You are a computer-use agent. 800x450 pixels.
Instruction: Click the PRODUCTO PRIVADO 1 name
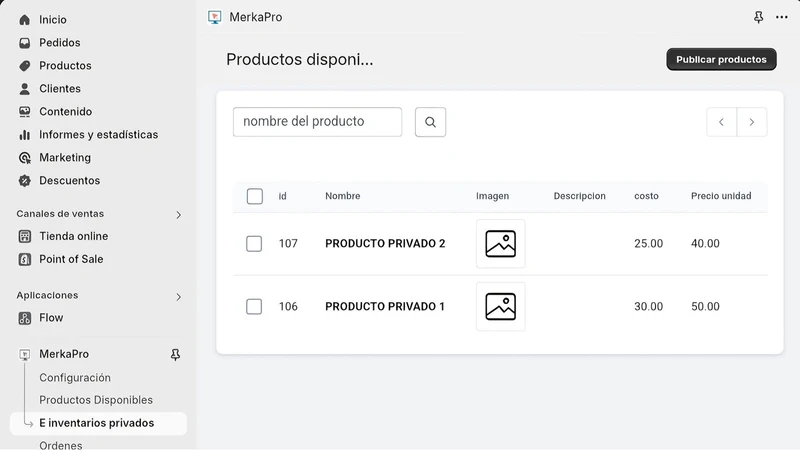[385, 307]
